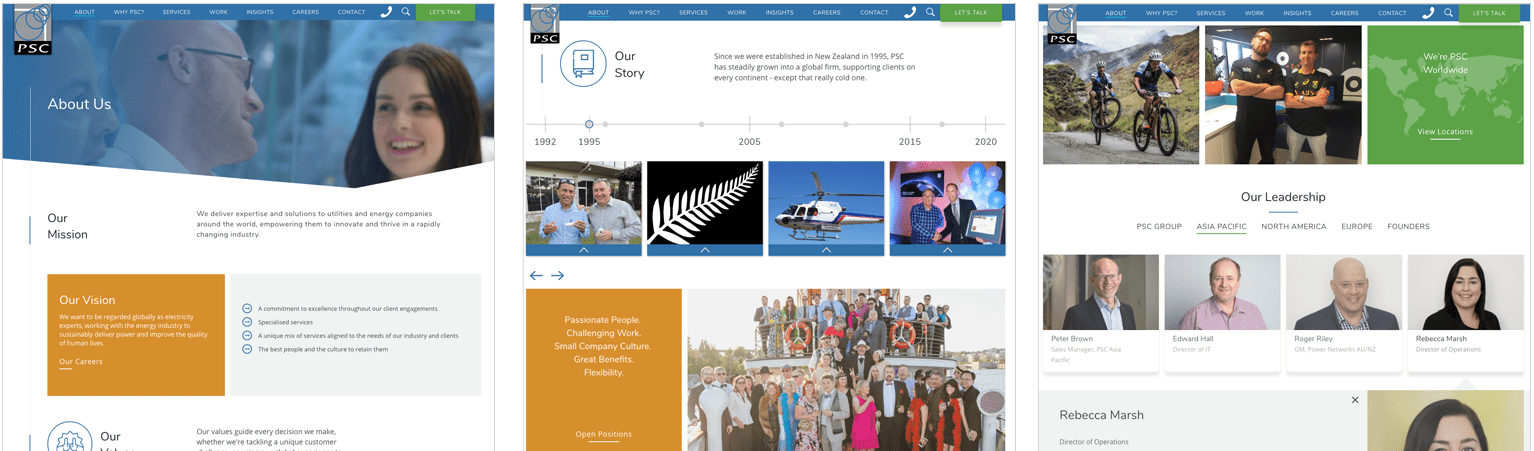
Task: Expand the chevron under the silver fern image
Action: point(705,250)
